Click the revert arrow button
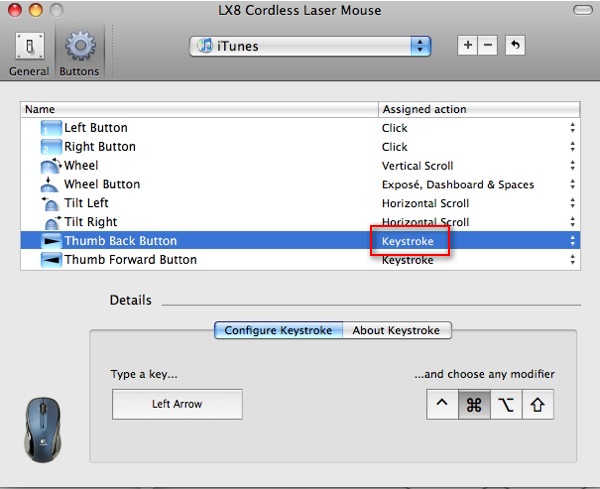600x489 pixels. click(515, 46)
